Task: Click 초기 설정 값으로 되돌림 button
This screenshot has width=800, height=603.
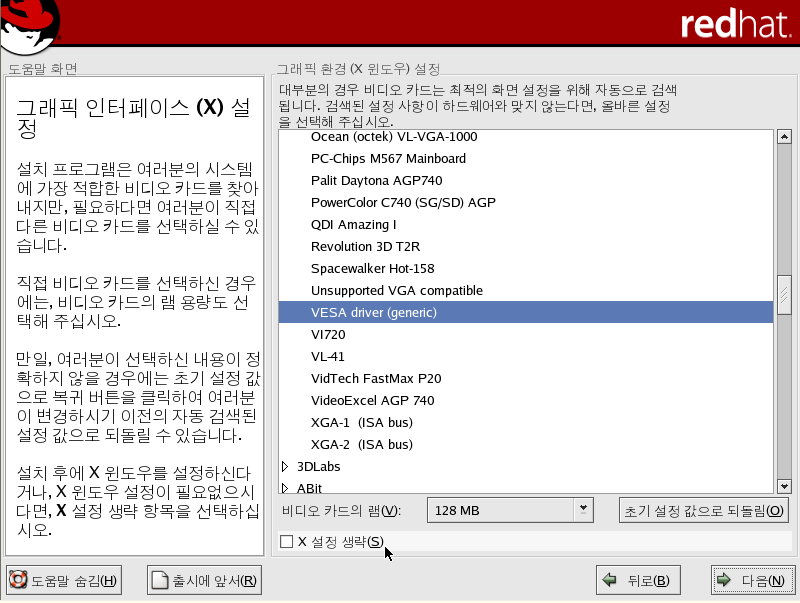Action: (704, 510)
